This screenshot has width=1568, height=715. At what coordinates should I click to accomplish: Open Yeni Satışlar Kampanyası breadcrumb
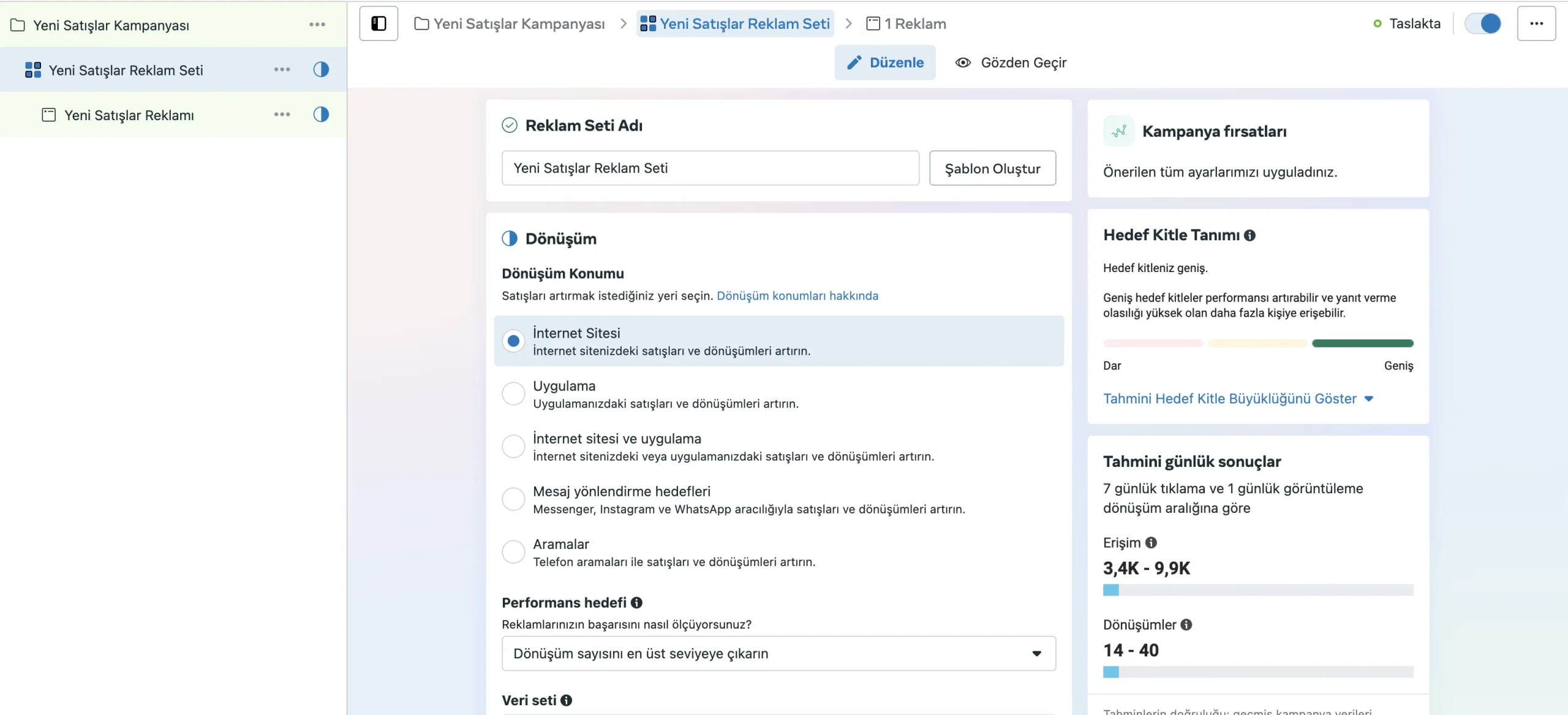[x=510, y=24]
